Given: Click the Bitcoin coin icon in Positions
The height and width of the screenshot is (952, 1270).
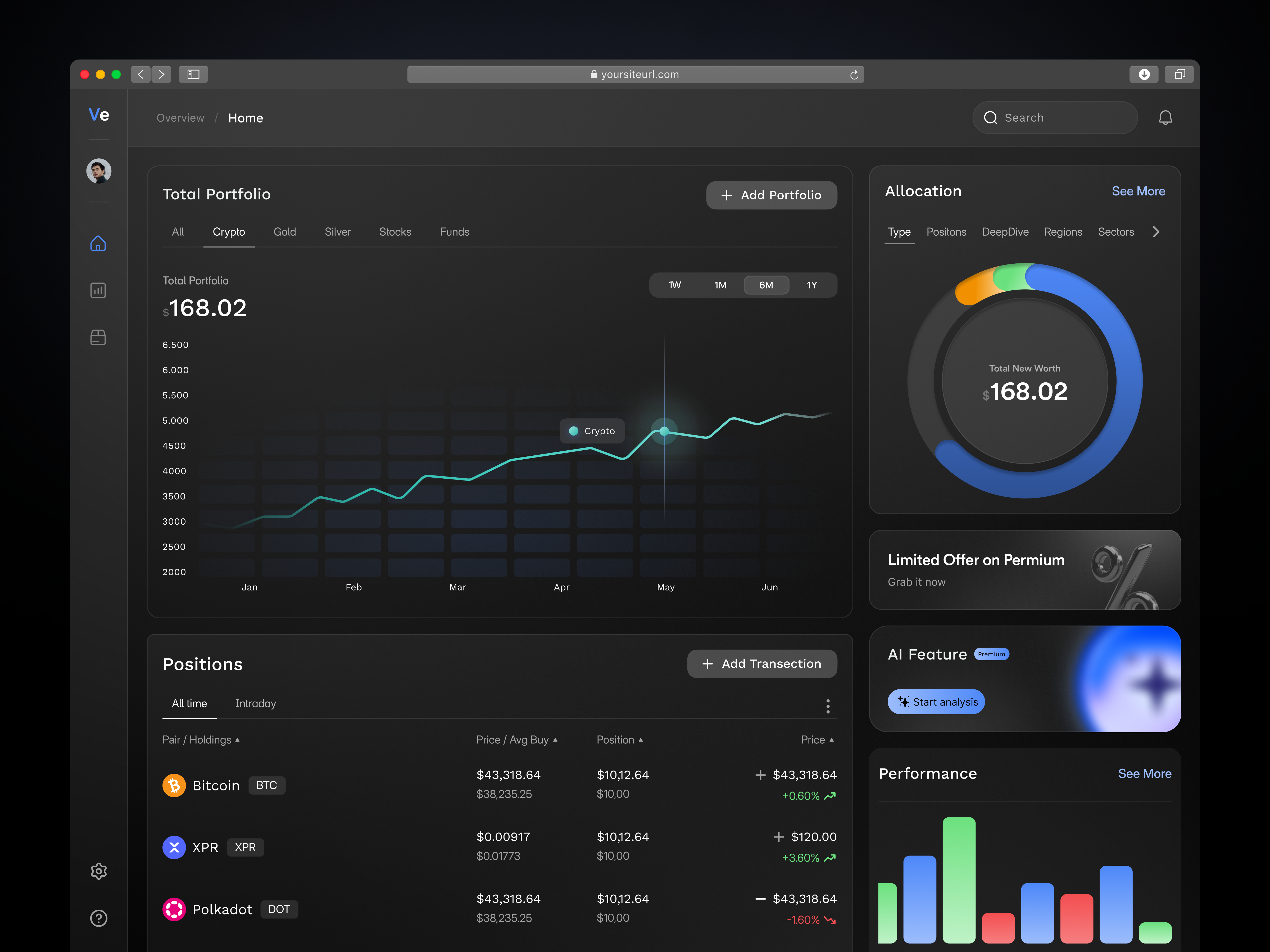Looking at the screenshot, I should [174, 785].
